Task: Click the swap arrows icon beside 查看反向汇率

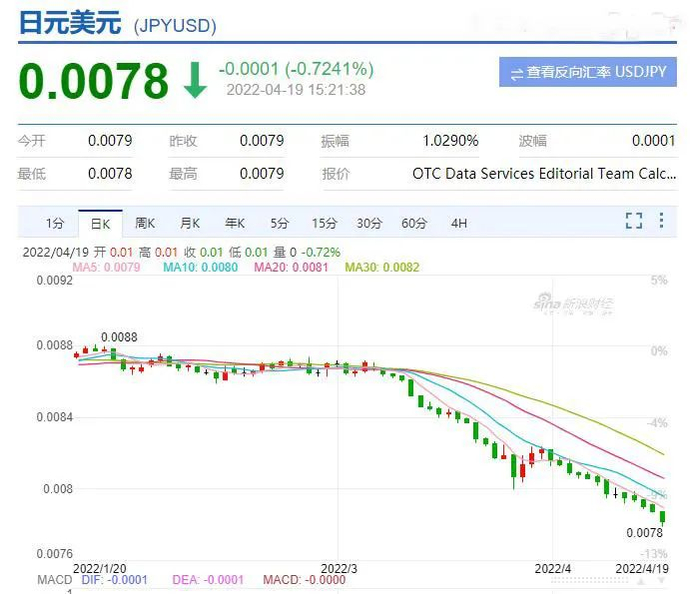Action: point(517,74)
